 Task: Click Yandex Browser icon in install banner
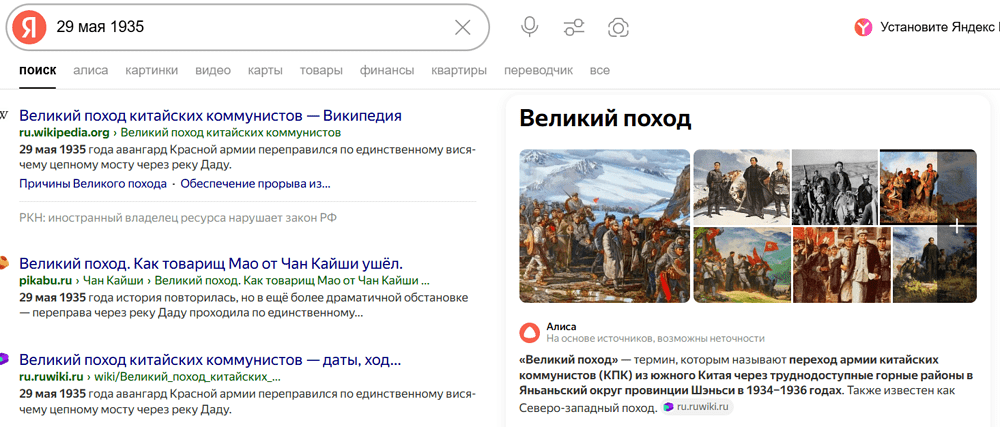coord(863,27)
